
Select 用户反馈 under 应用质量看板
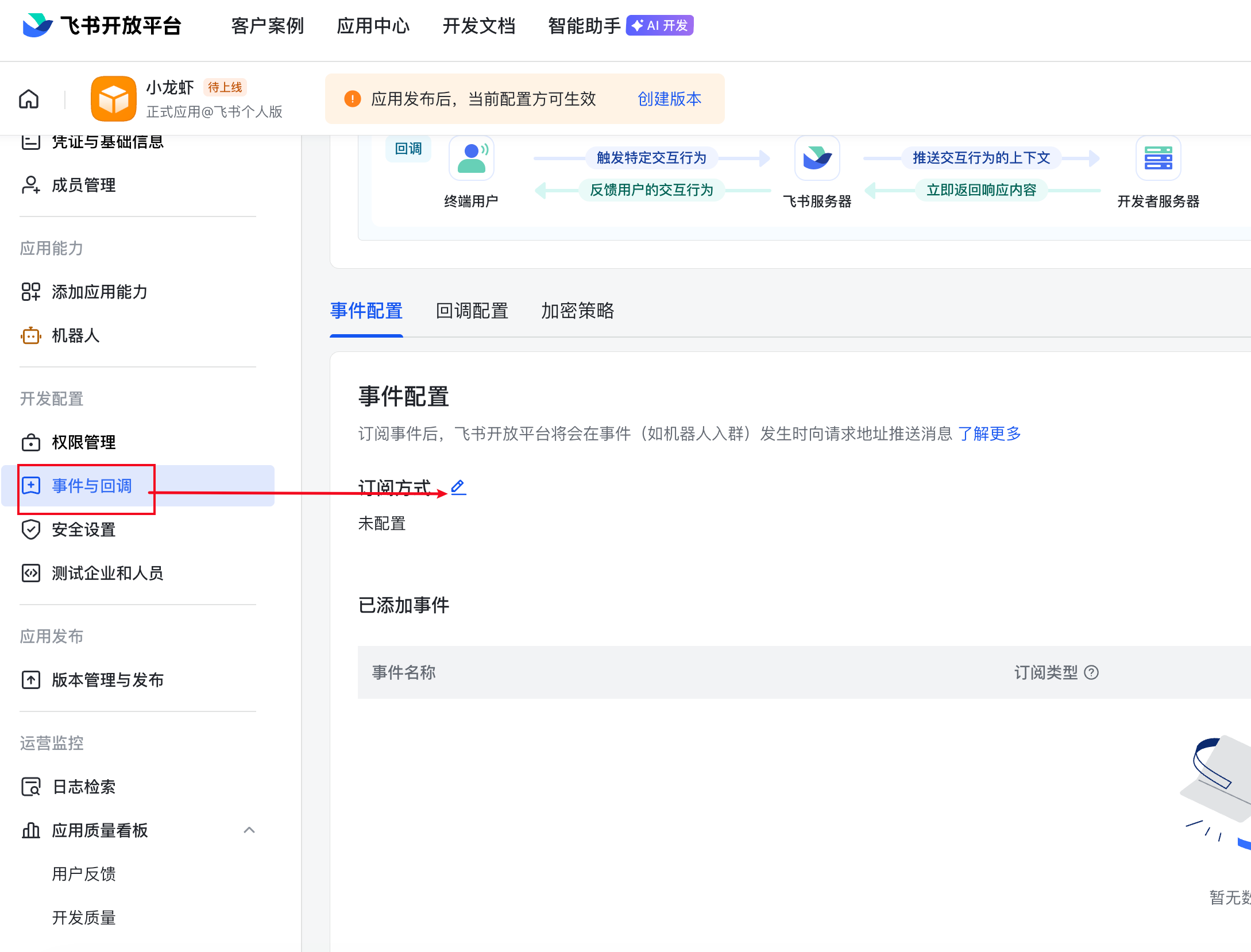pyautogui.click(x=83, y=874)
